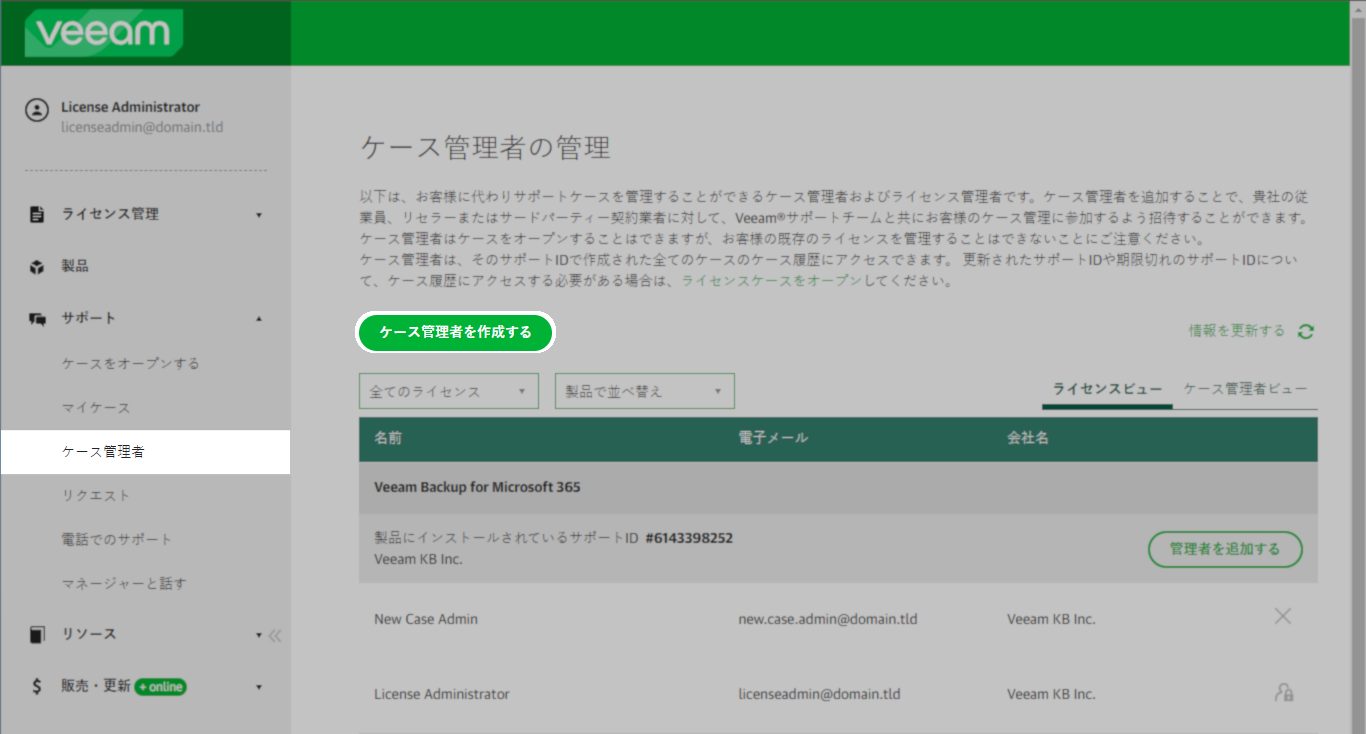
Task: Click 管理者を追加する button
Action: pyautogui.click(x=1225, y=549)
